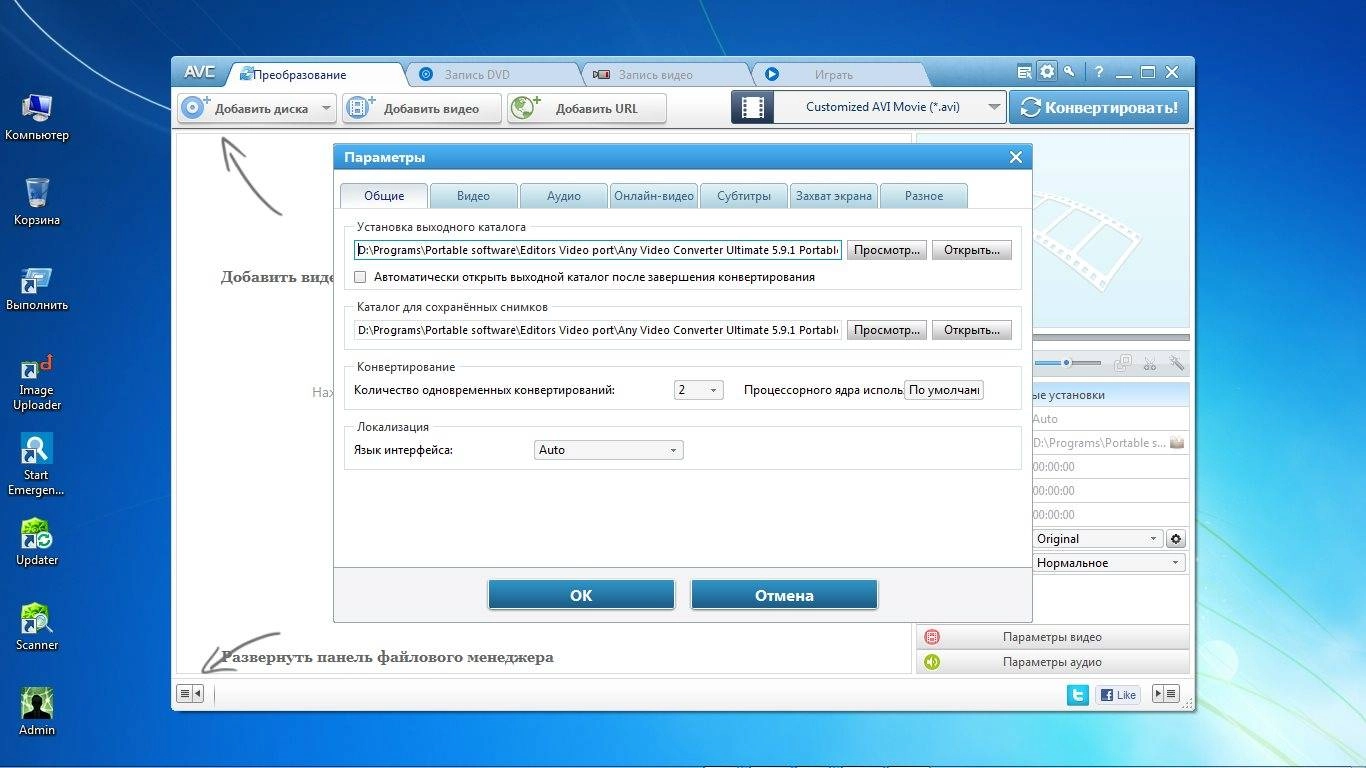Expand Параметры аудио section
Image resolution: width=1366 pixels, height=768 pixels.
coord(1053,662)
